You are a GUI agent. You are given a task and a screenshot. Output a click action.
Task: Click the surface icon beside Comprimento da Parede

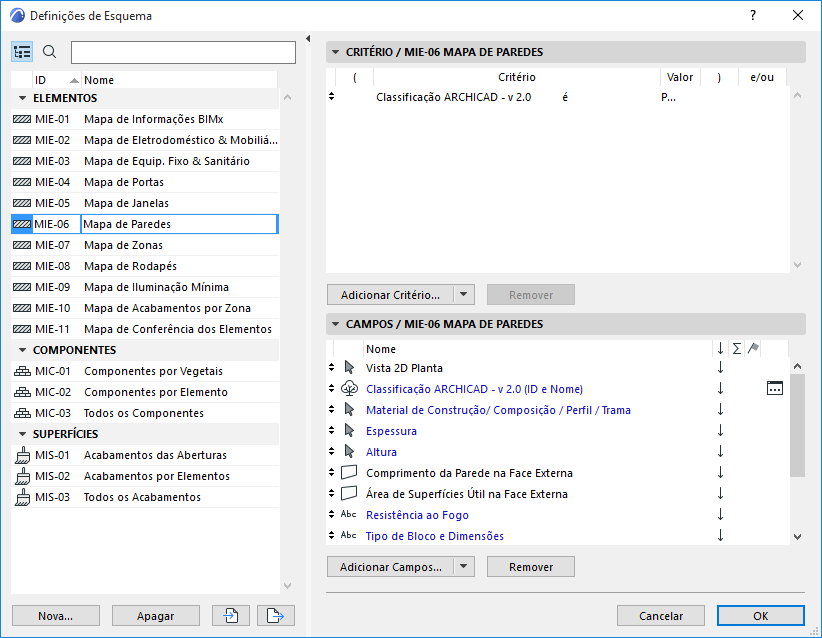pyautogui.click(x=349, y=472)
